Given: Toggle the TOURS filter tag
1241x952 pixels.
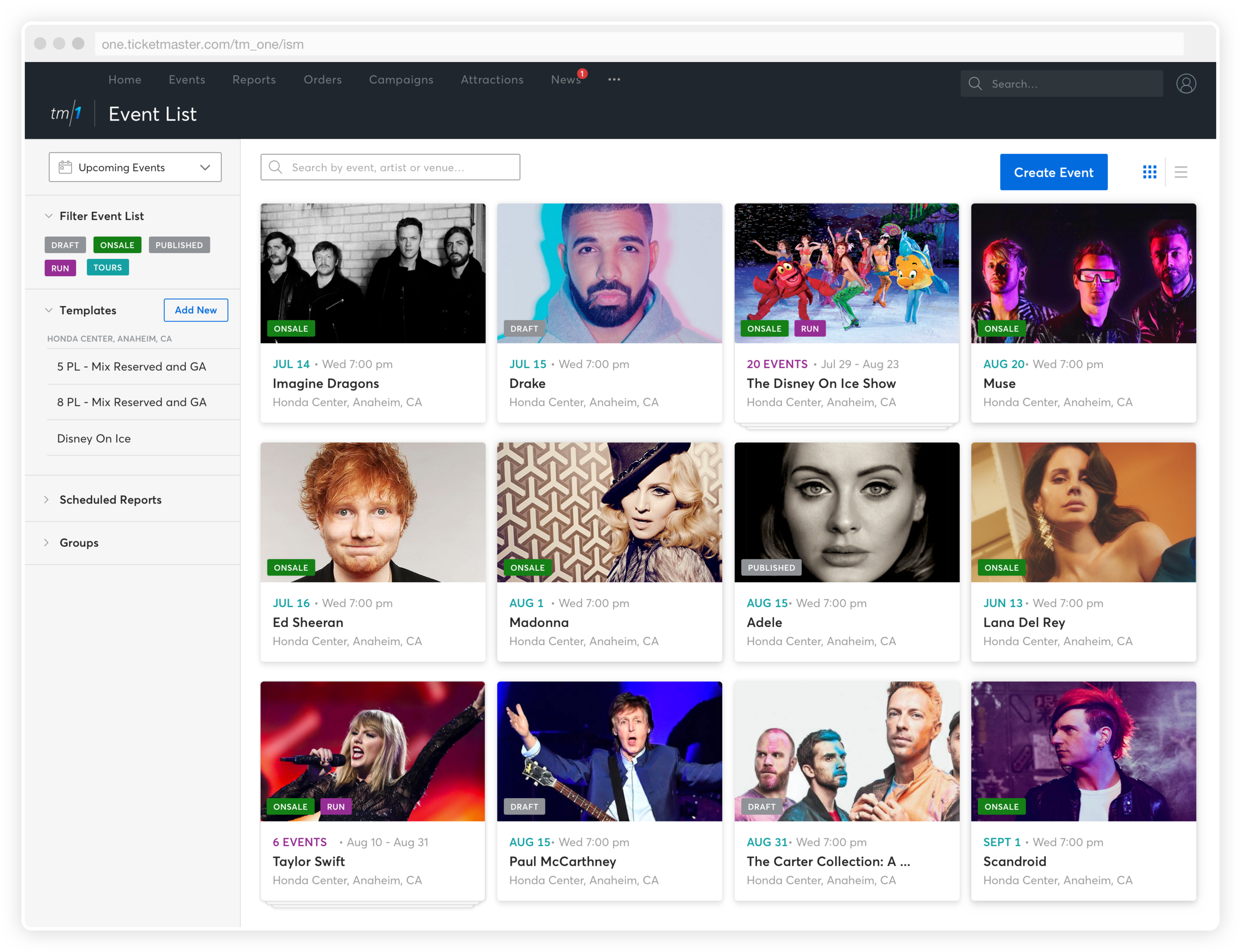Looking at the screenshot, I should (x=108, y=268).
